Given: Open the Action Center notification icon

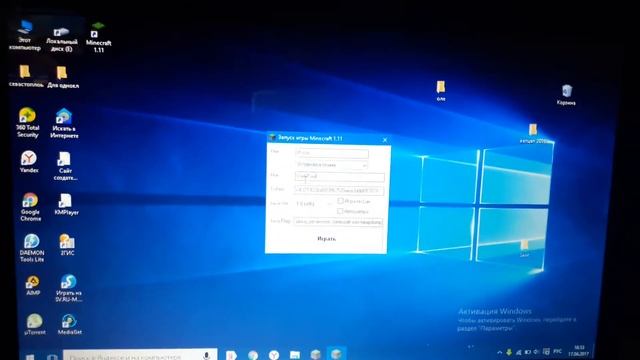Looking at the screenshot, I should tap(546, 351).
